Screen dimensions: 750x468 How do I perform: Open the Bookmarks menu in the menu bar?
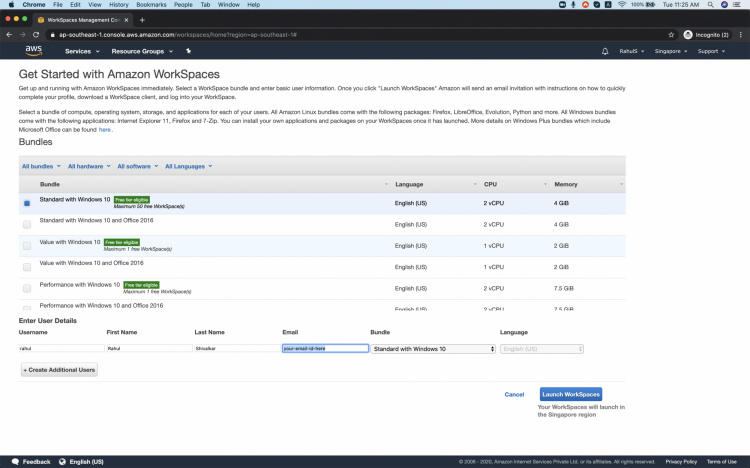pyautogui.click(x=151, y=5)
